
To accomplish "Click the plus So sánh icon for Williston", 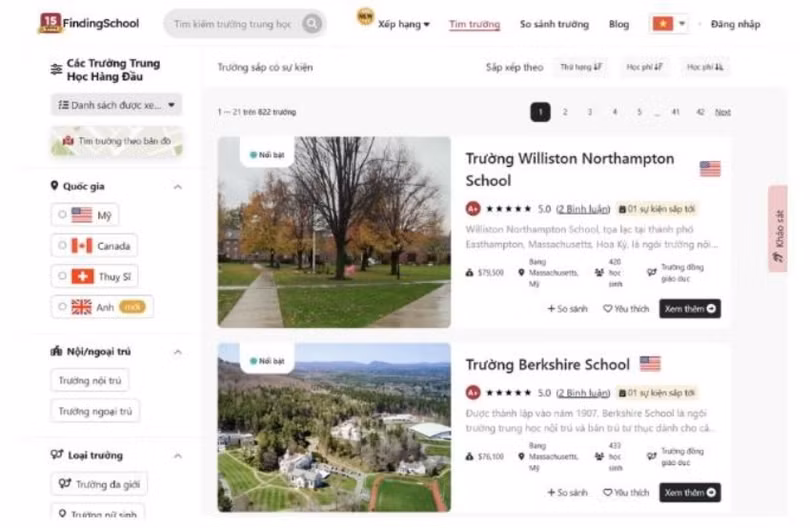I will pyautogui.click(x=551, y=308).
